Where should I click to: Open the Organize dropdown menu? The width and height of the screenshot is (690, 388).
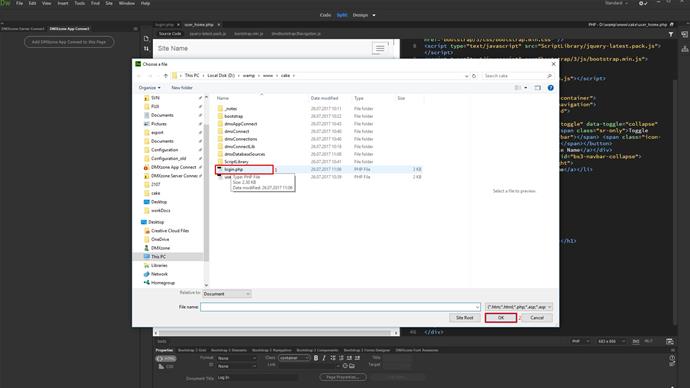(150, 88)
